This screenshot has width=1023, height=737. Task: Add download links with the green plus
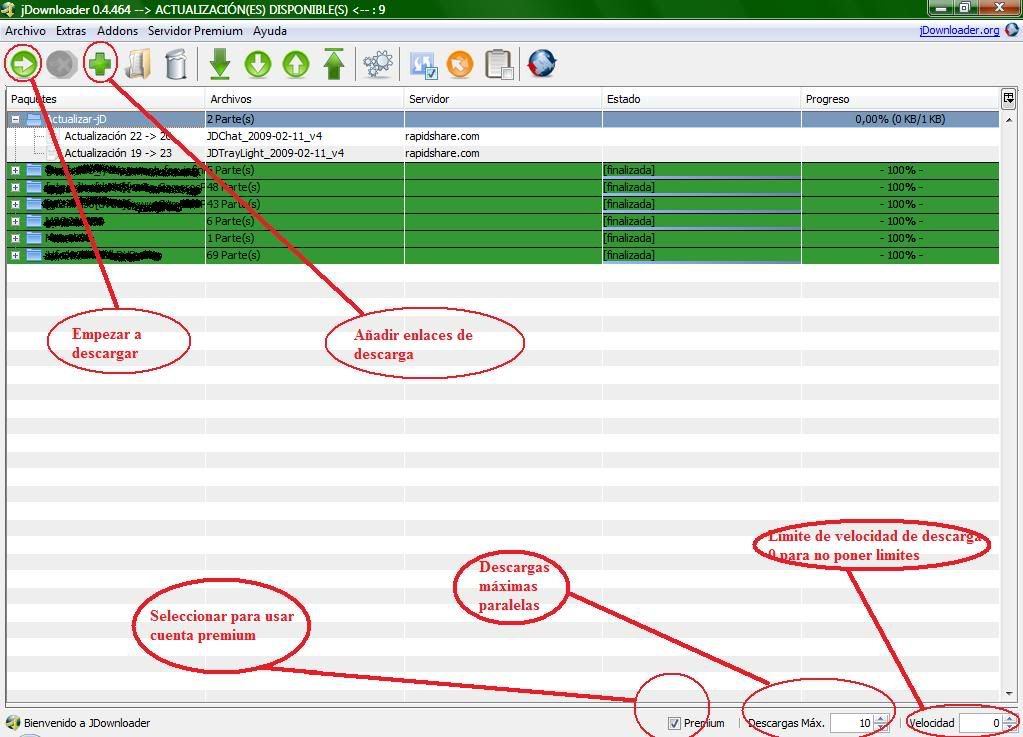[100, 64]
